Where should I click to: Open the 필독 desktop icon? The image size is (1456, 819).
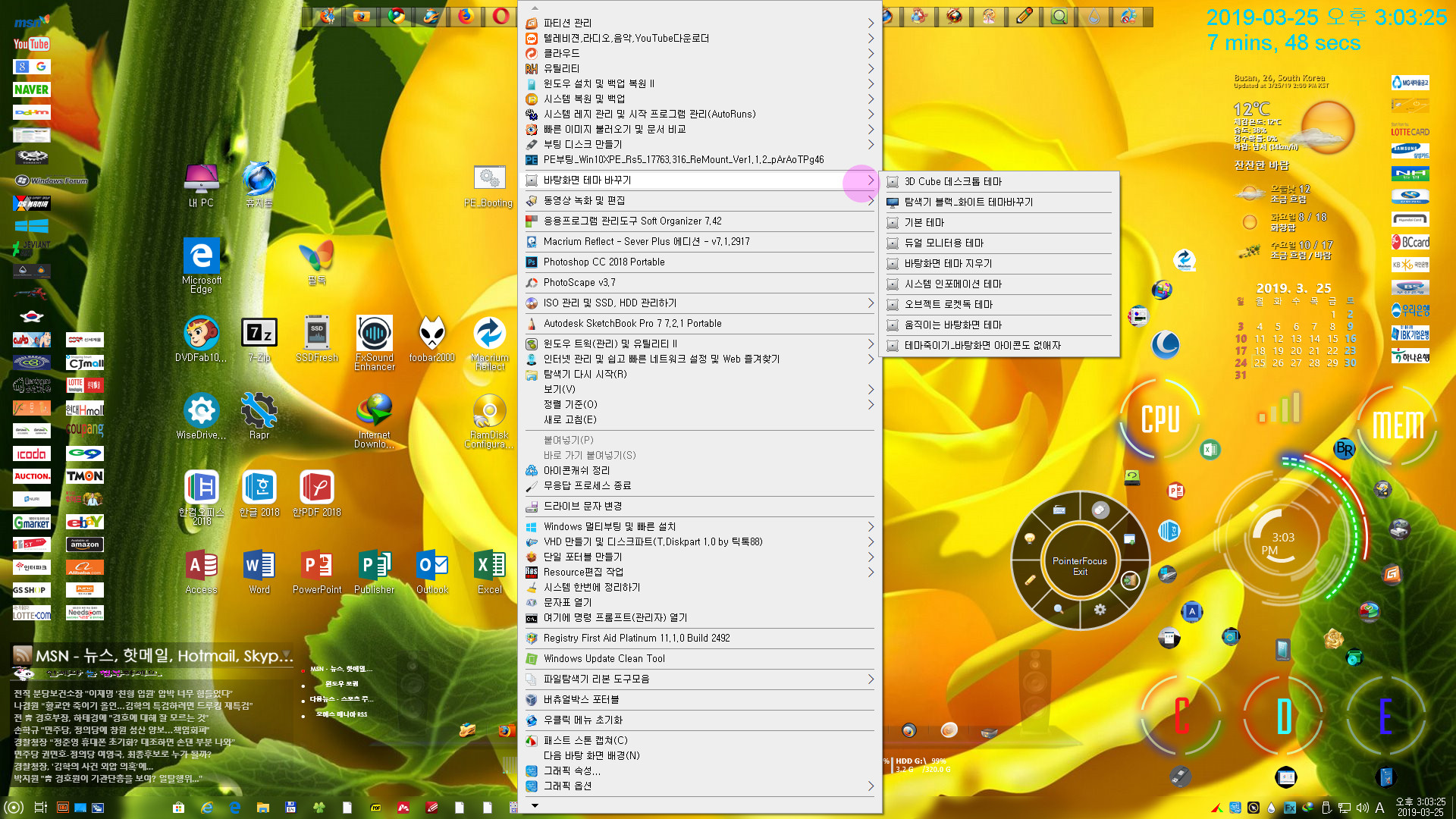(317, 262)
